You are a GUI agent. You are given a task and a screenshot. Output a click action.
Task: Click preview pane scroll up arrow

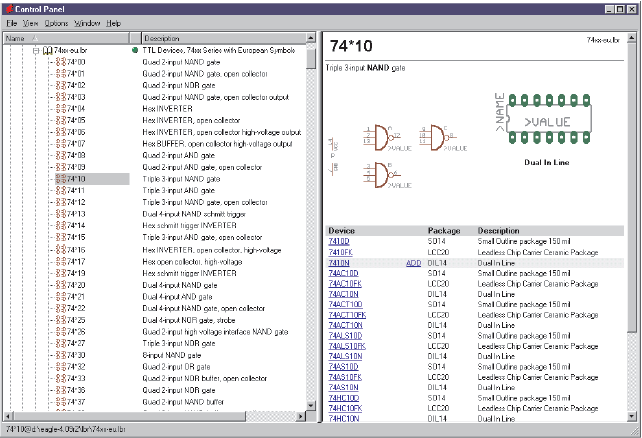click(x=632, y=38)
